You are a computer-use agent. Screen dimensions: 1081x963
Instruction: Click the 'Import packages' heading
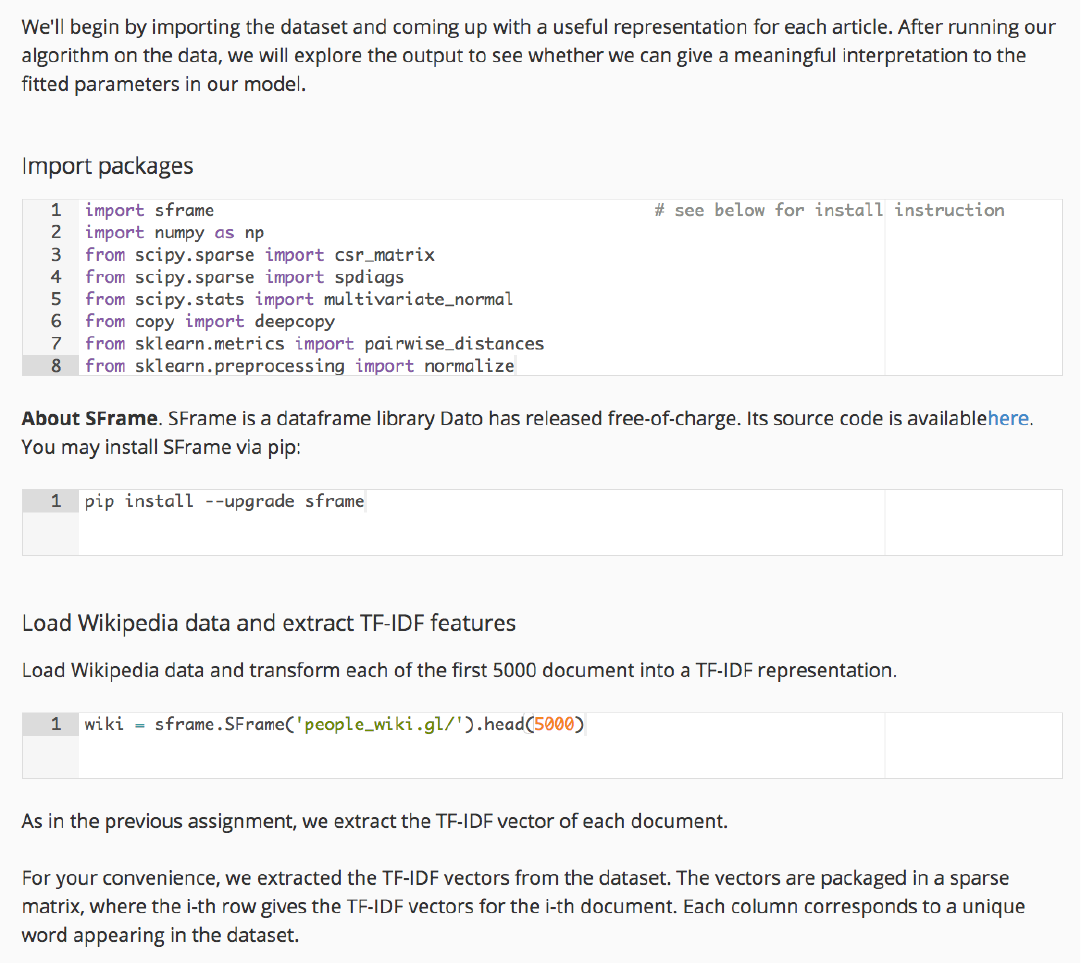107,166
